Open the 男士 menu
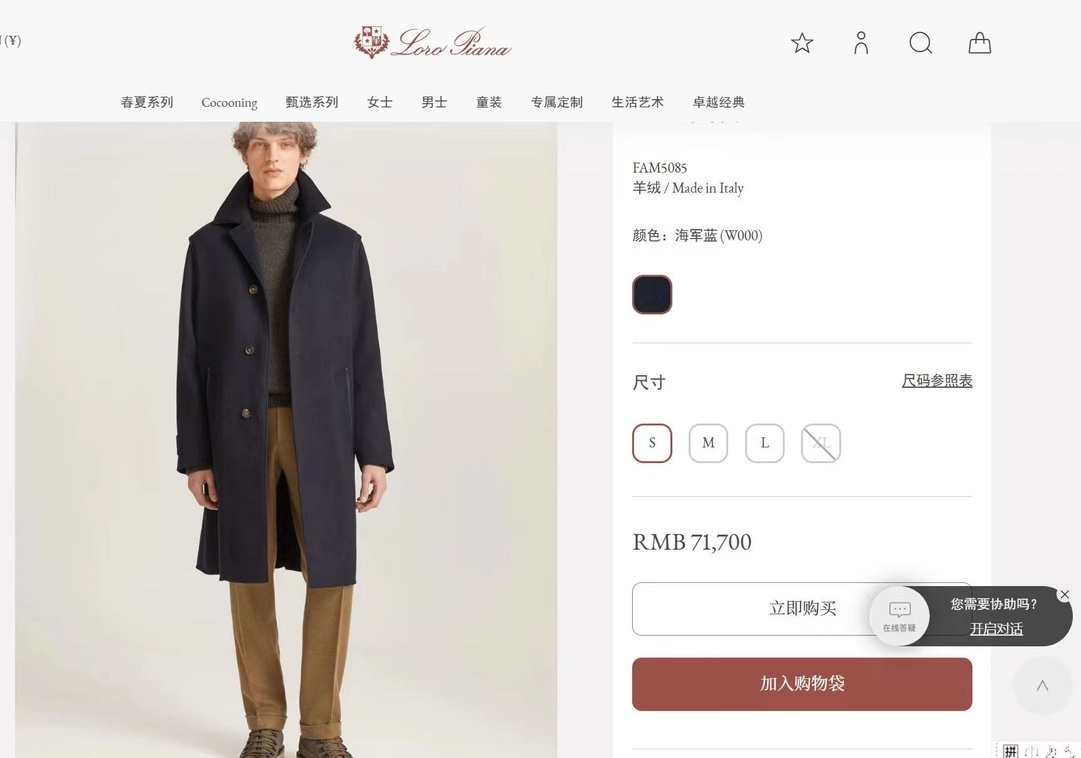Screen dimensions: 1081x758 click(x=434, y=102)
